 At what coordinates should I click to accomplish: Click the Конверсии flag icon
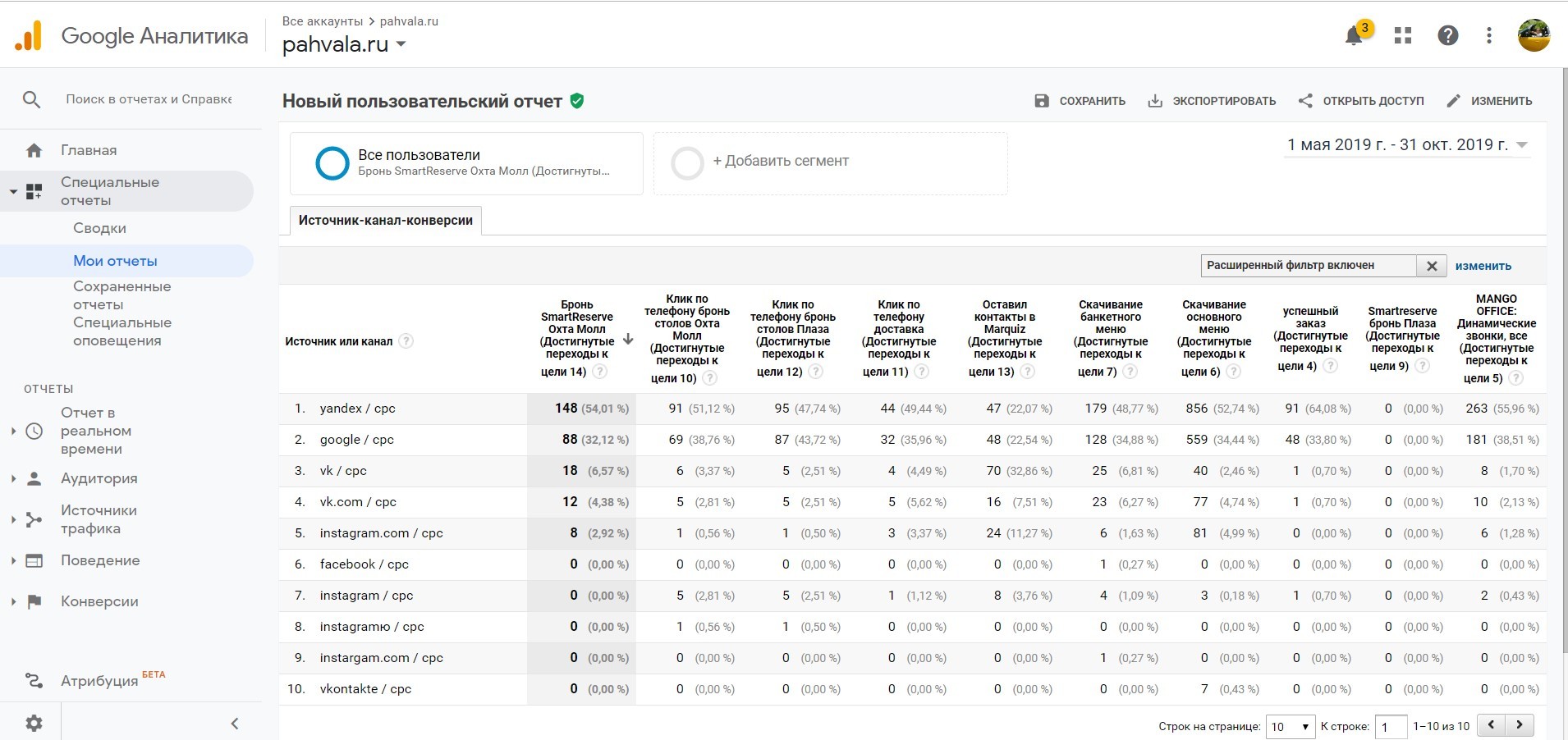34,601
